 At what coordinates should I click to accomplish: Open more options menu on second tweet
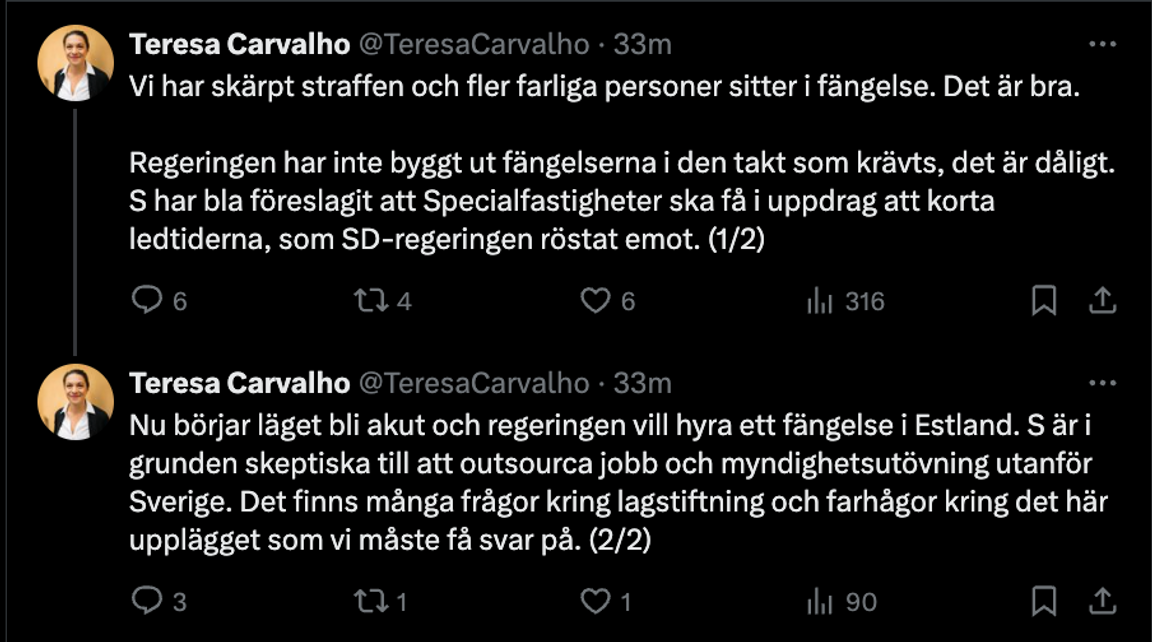pyautogui.click(x=1101, y=383)
